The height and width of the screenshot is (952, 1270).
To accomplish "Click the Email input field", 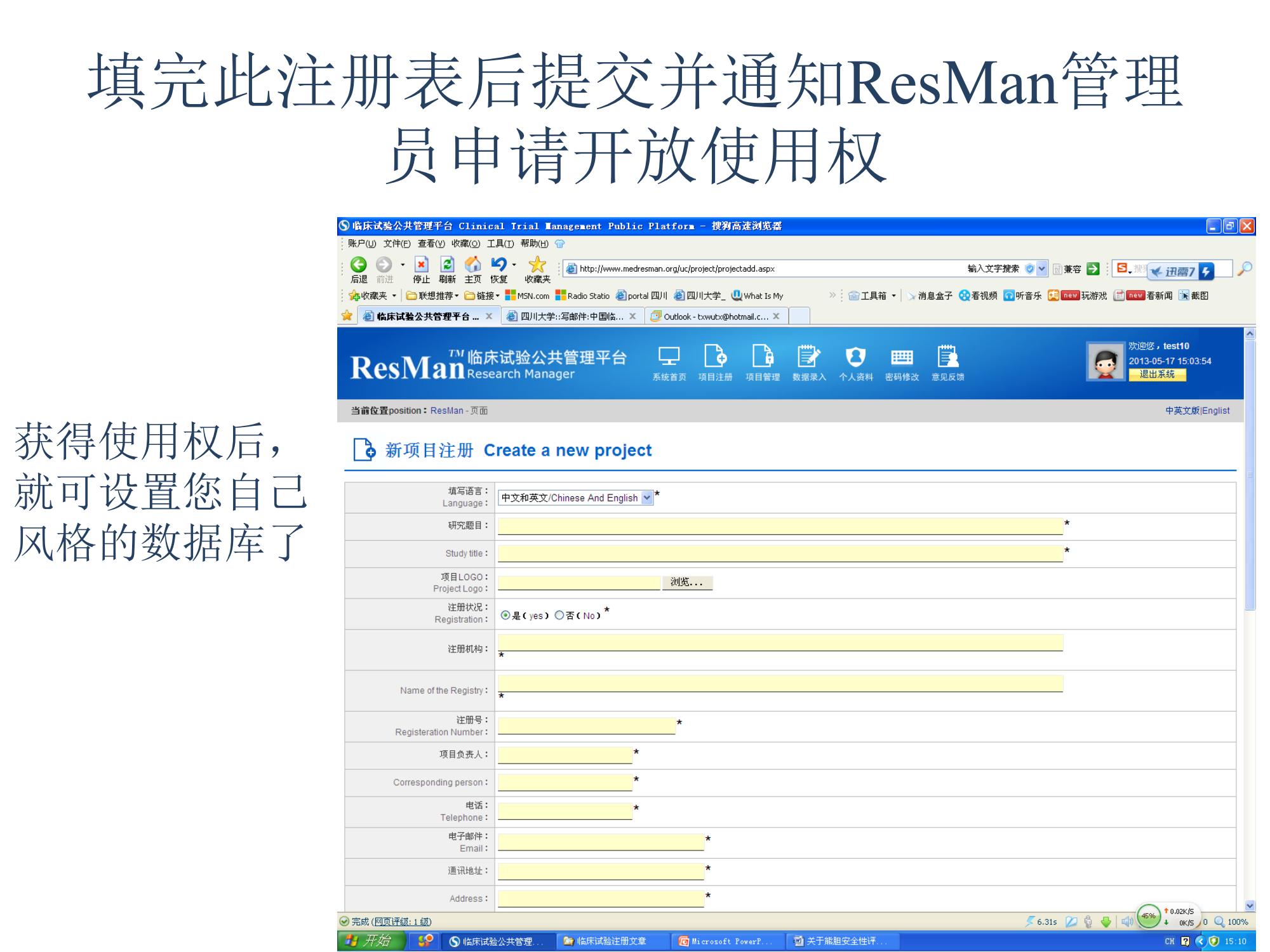I will click(x=601, y=842).
